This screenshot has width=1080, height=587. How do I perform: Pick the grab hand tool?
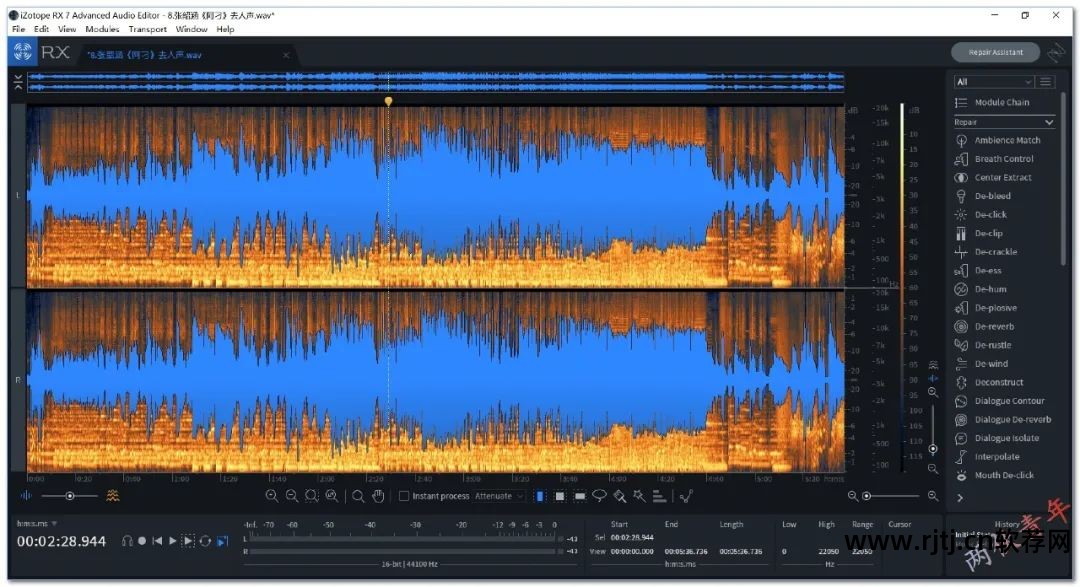[x=378, y=496]
